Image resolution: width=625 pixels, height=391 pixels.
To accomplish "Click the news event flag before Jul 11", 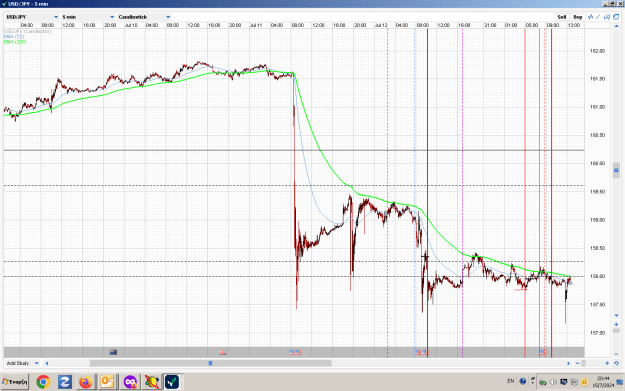I will (223, 352).
